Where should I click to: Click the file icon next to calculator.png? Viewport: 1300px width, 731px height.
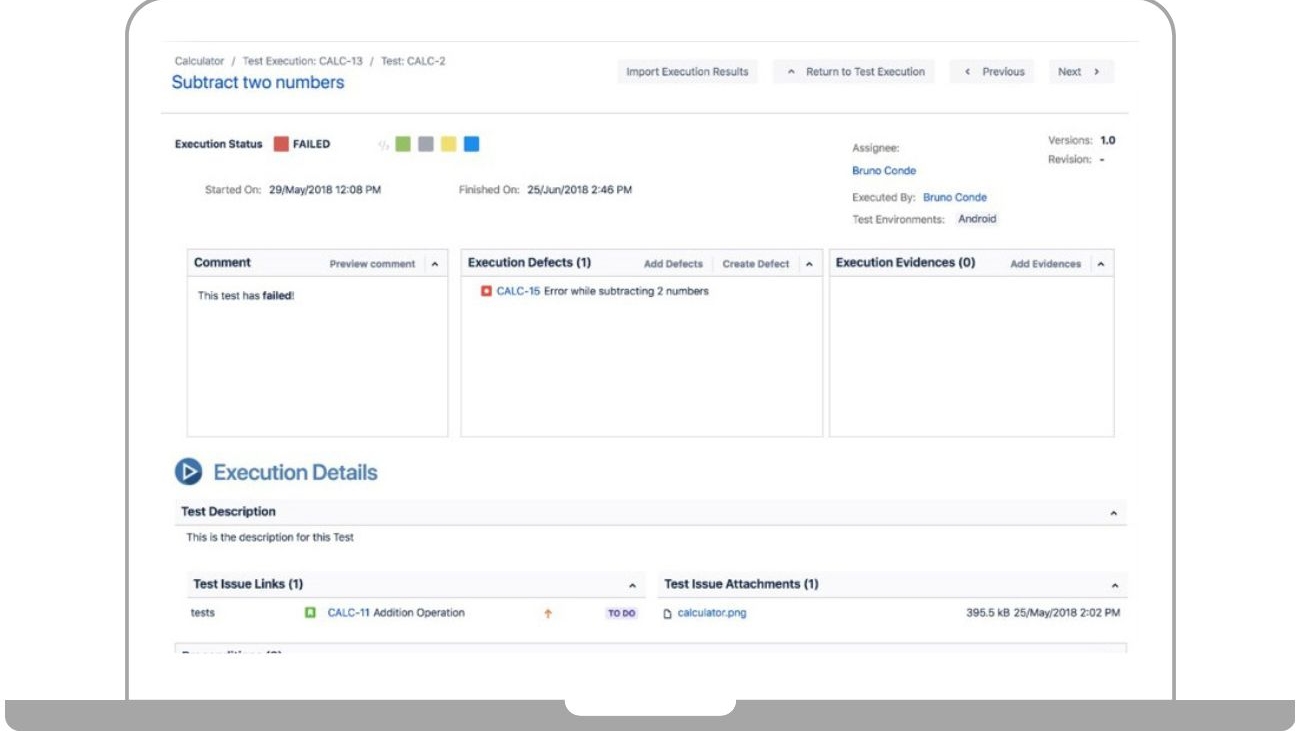click(668, 613)
